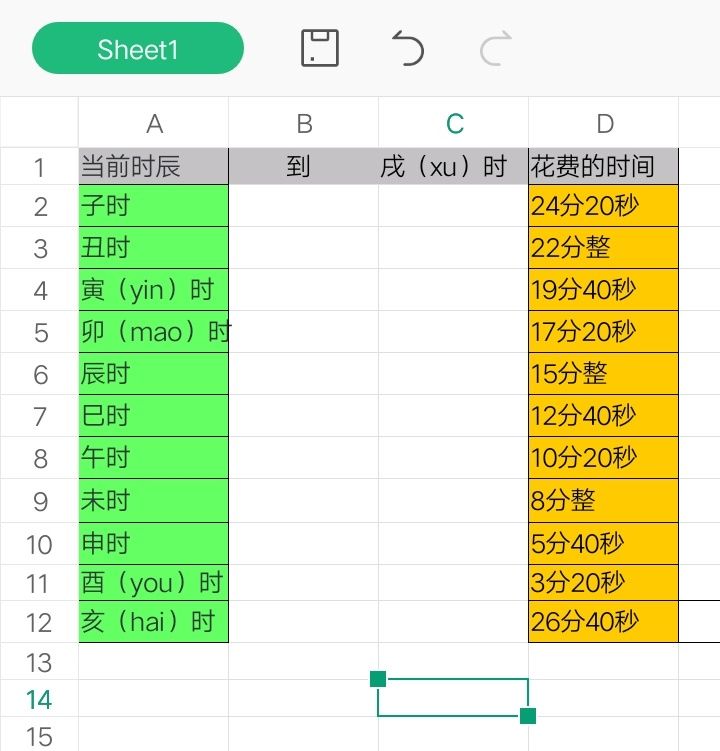Click the select-all corner box
This screenshot has height=751, width=720.
coord(39,123)
